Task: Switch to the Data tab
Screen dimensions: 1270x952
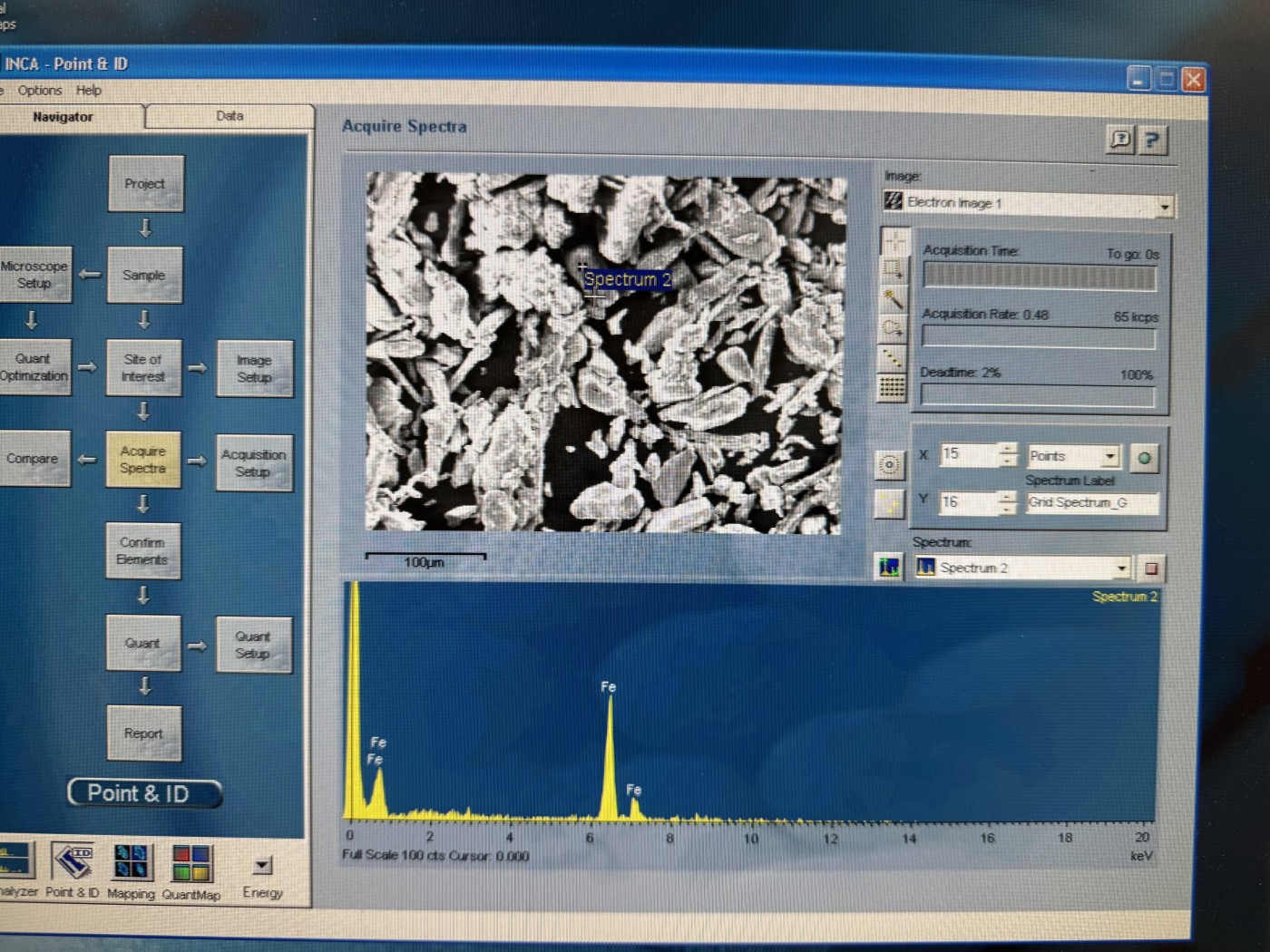Action: click(230, 116)
